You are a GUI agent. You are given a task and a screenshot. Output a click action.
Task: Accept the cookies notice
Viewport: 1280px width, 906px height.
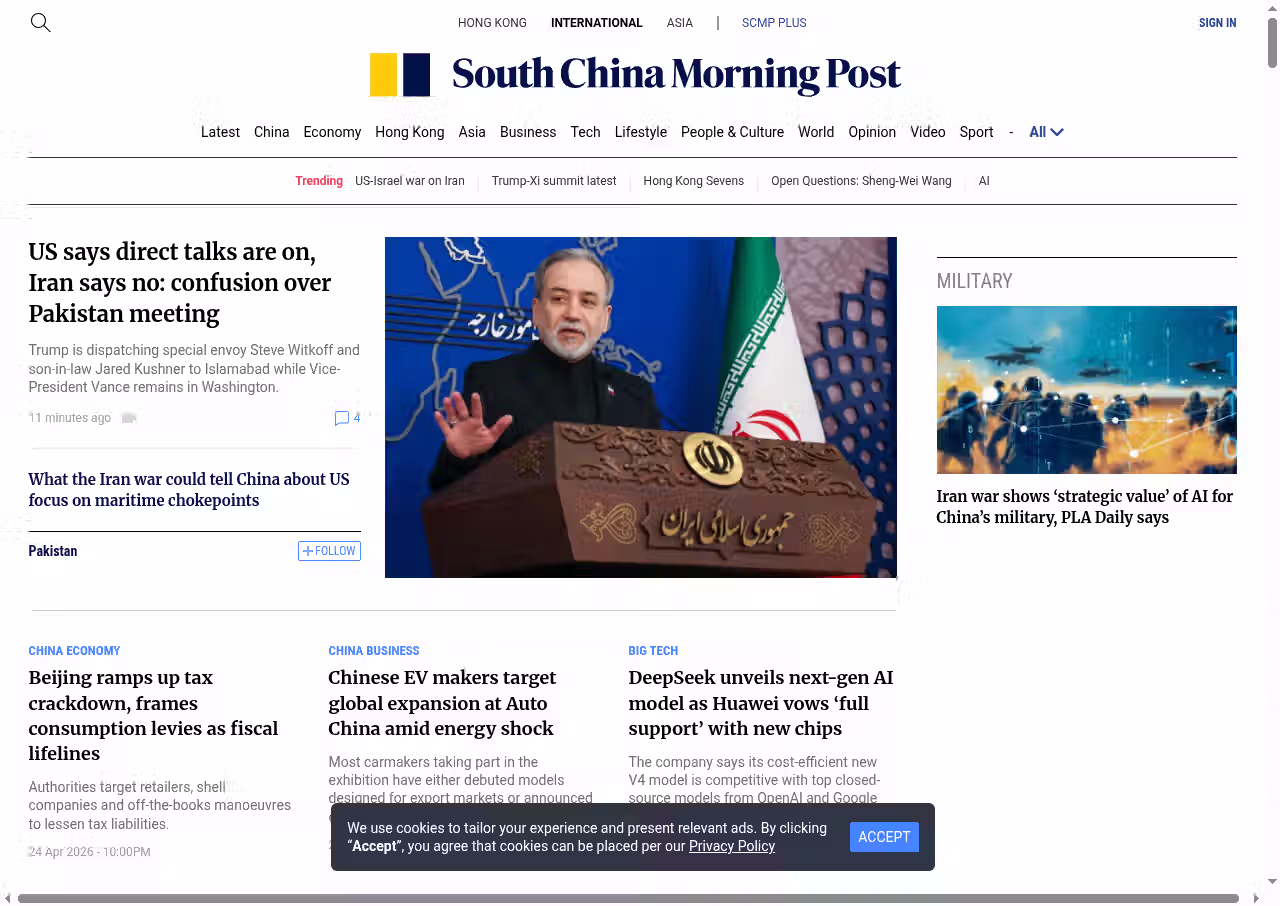coord(884,837)
